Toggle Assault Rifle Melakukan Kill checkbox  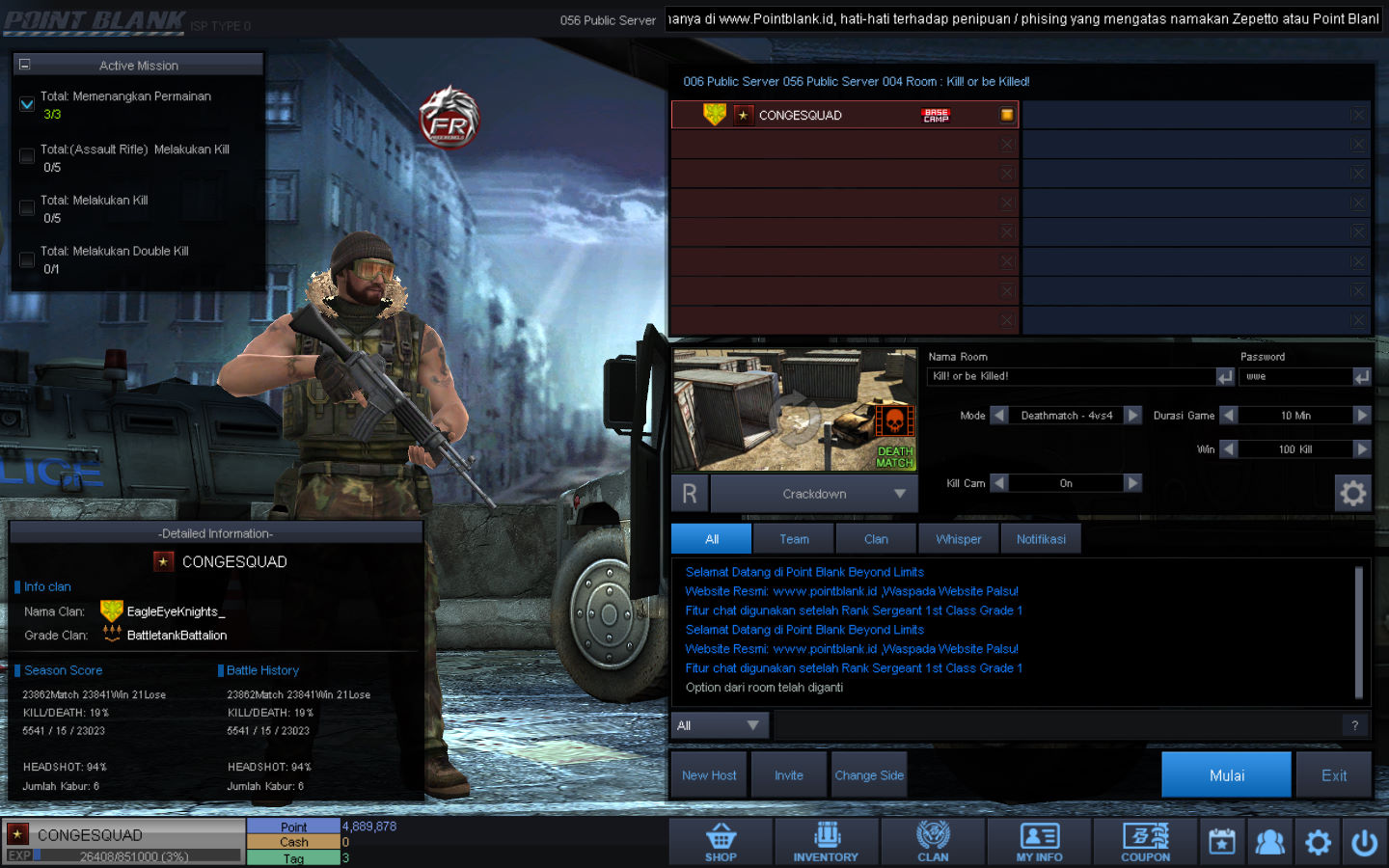click(27, 156)
